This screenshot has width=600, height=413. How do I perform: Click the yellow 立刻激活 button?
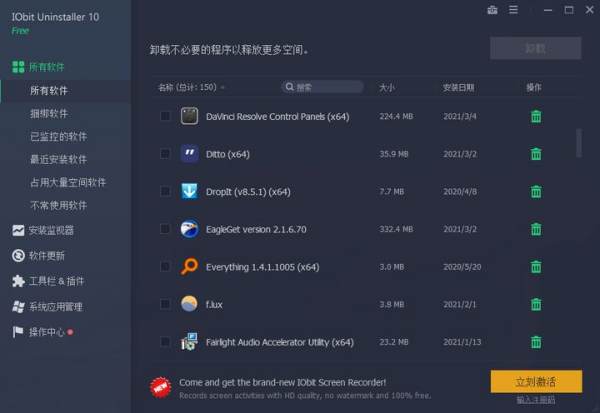point(536,381)
